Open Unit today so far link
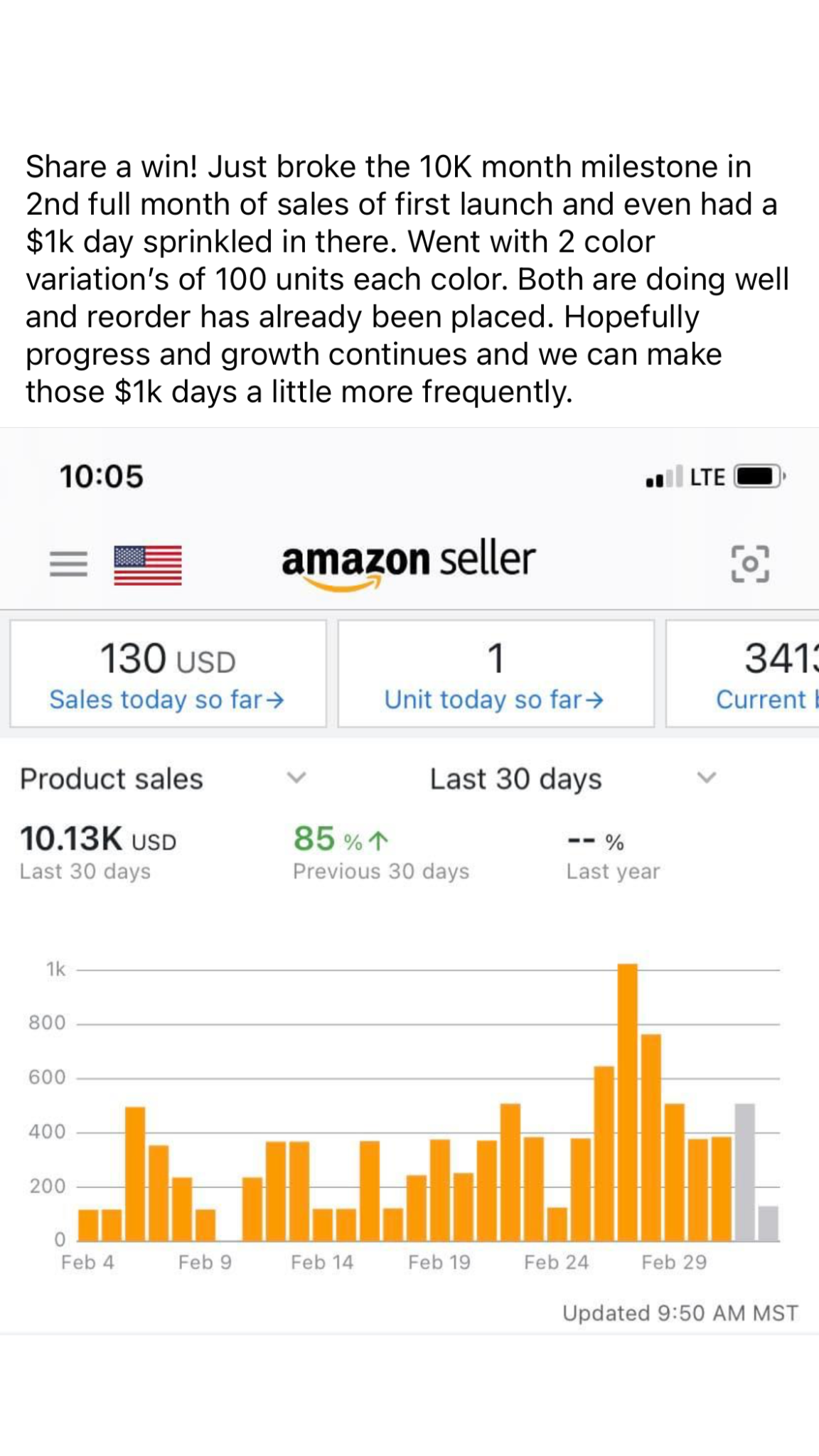The height and width of the screenshot is (1456, 819). click(x=495, y=700)
